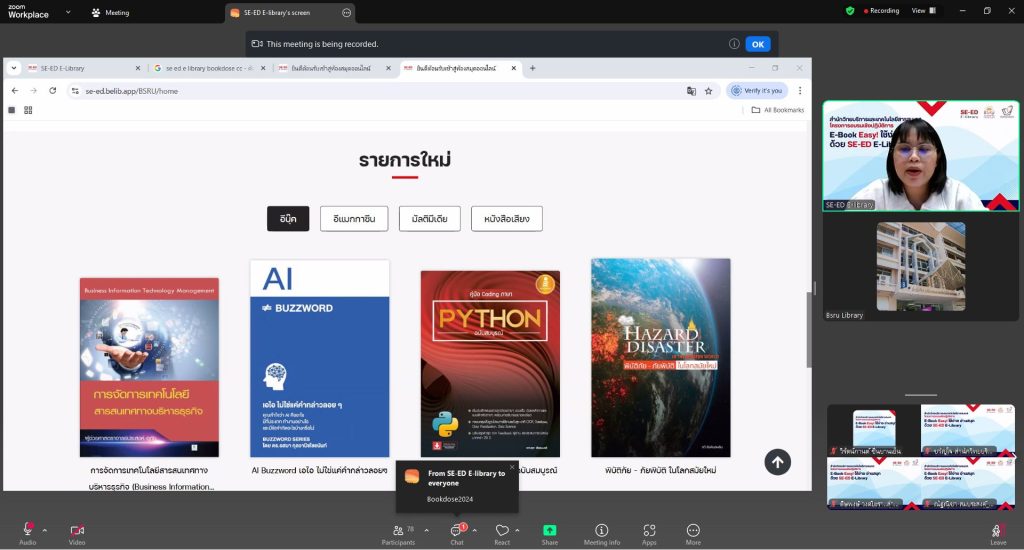The image size is (1024, 550).
Task: Click the Verify it's you button
Action: [x=757, y=91]
